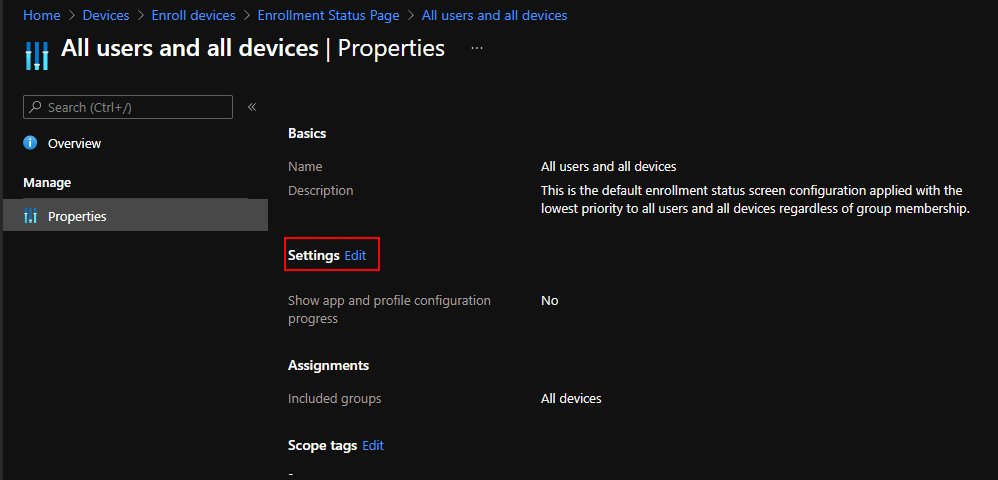Open Enroll devices breadcrumb link
This screenshot has height=480, width=998.
point(193,16)
